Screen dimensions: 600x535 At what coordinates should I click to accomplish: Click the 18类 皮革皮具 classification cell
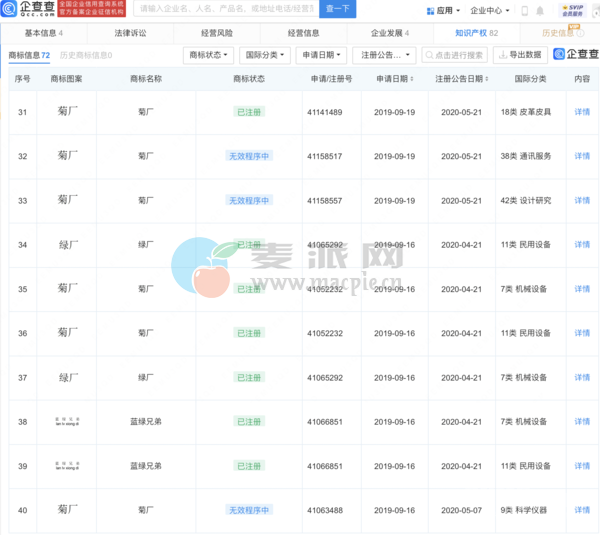[x=526, y=112]
